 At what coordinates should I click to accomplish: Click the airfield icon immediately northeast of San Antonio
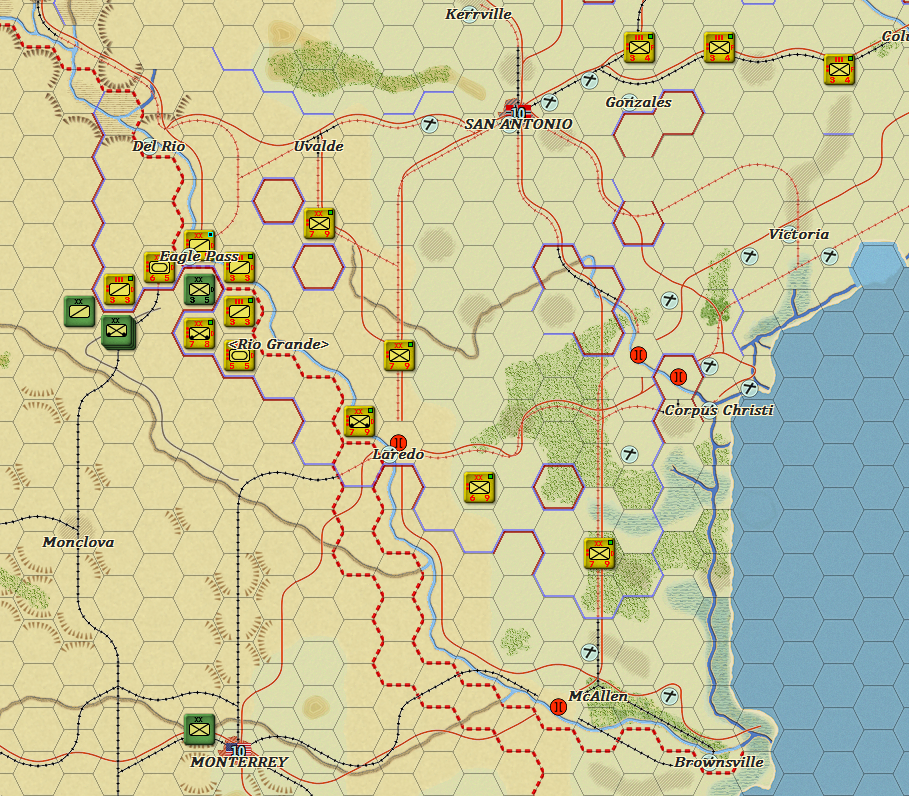tap(550, 103)
